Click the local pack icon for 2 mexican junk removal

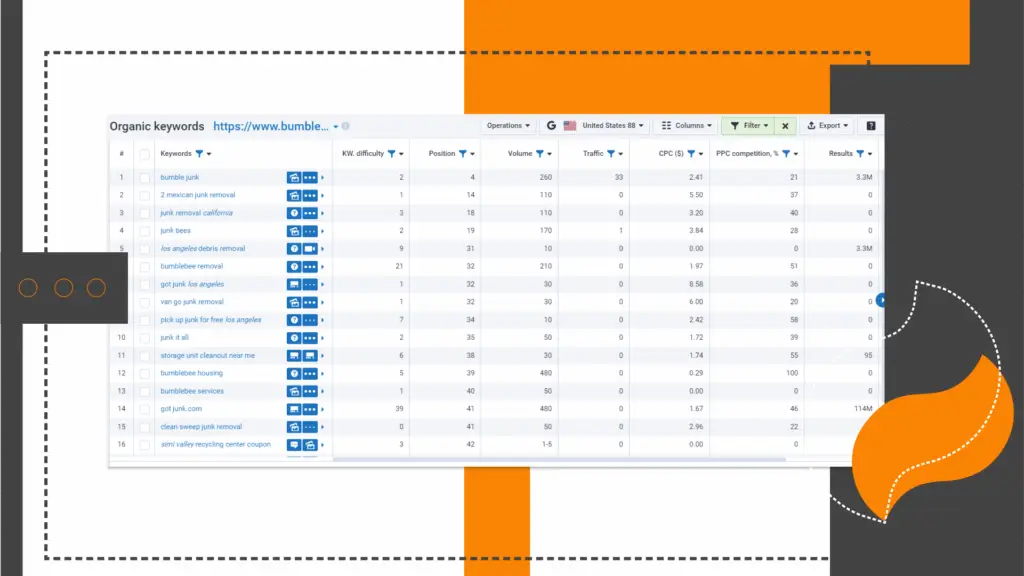[x=294, y=195]
